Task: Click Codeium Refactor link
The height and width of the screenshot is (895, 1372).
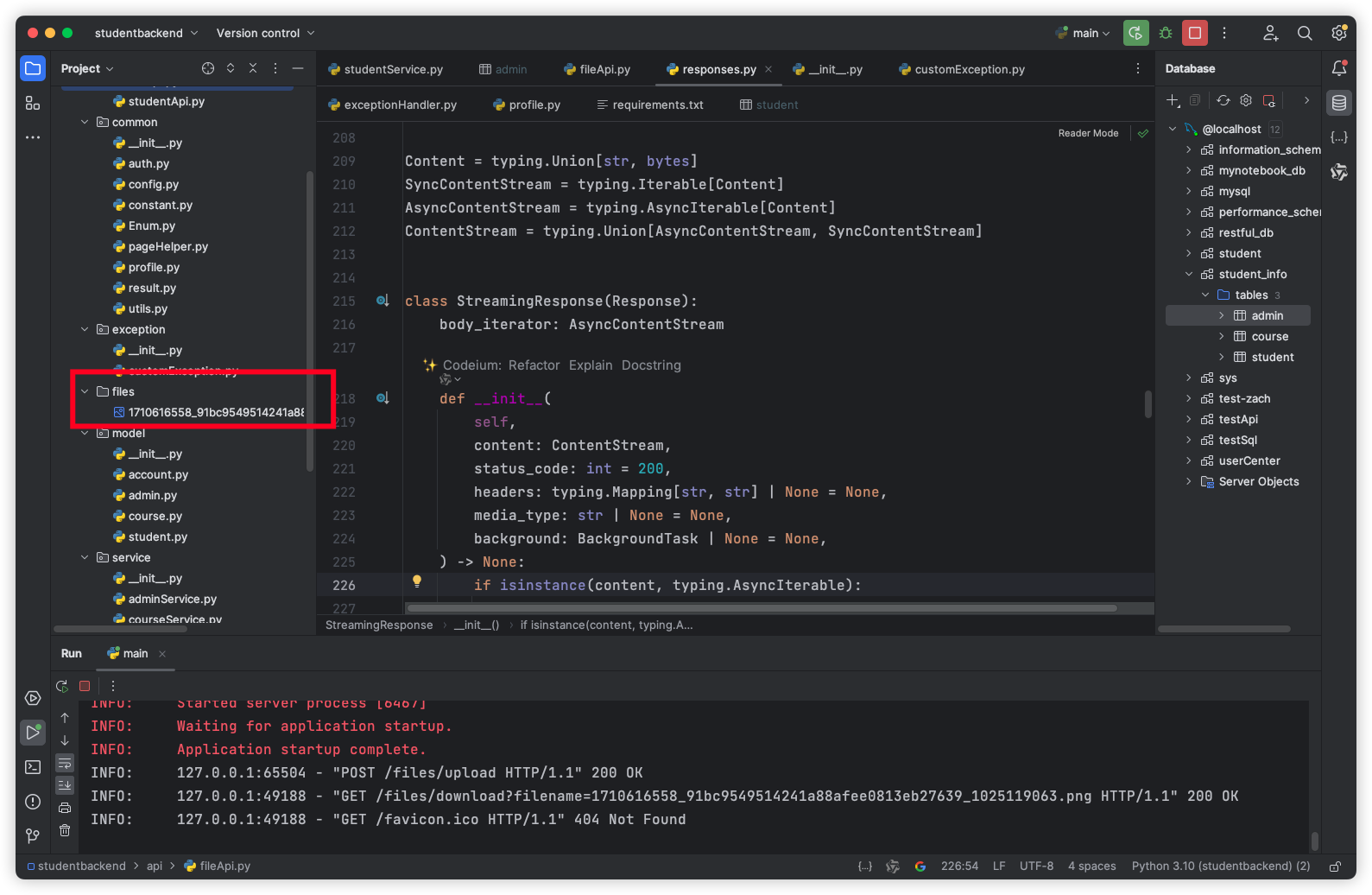Action: pos(534,365)
